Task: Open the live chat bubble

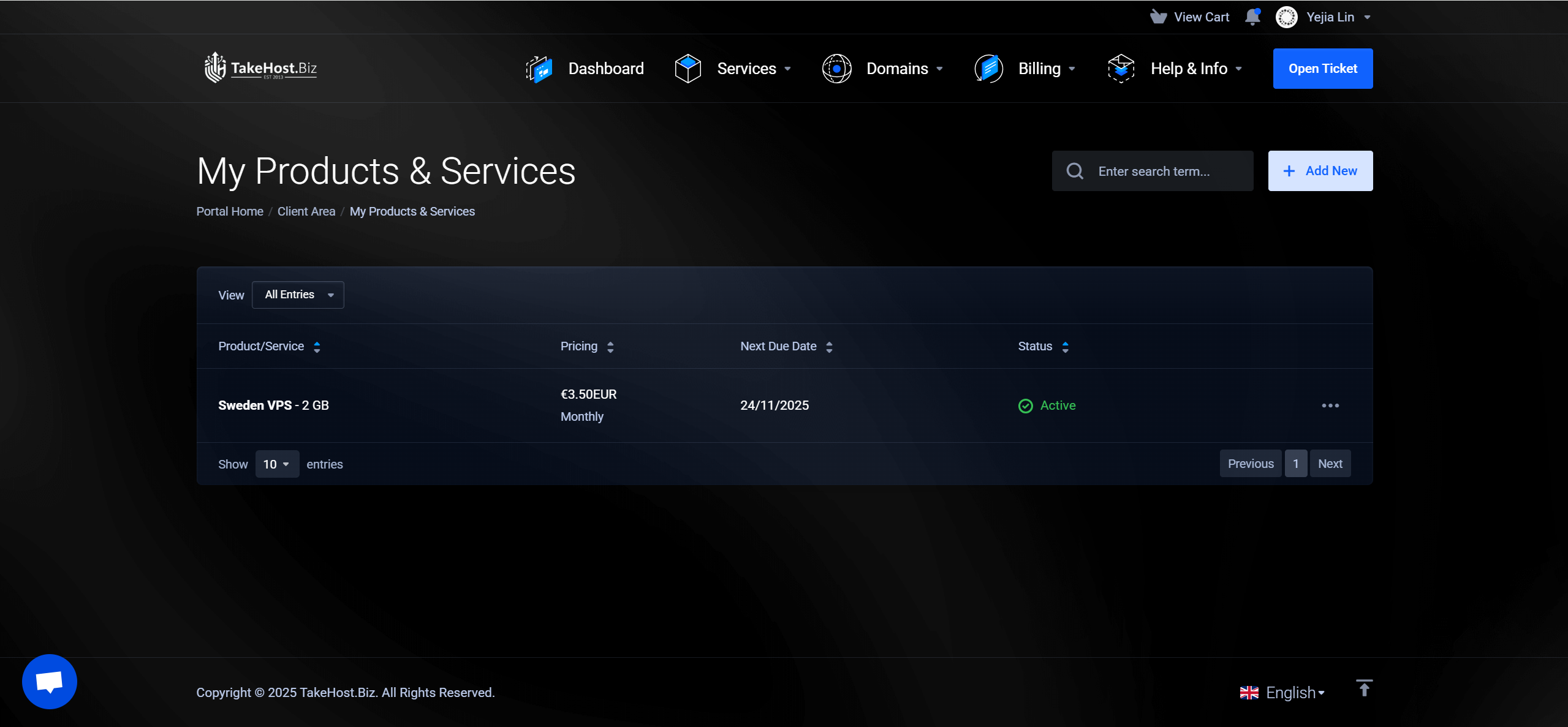Action: coord(50,681)
